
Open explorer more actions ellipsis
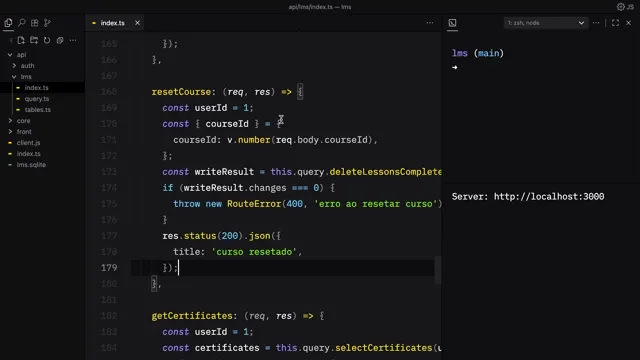73,40
